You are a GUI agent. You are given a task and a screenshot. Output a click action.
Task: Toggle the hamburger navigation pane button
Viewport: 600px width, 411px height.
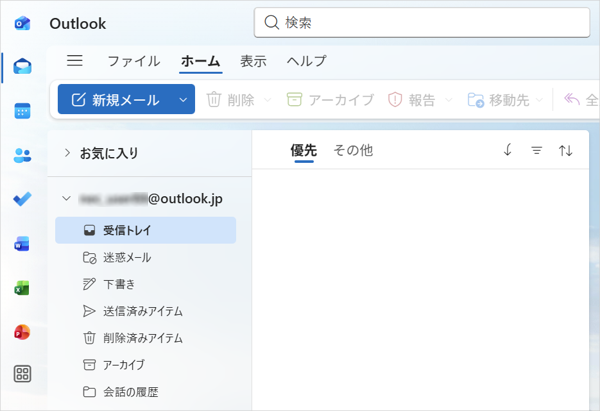click(x=75, y=60)
